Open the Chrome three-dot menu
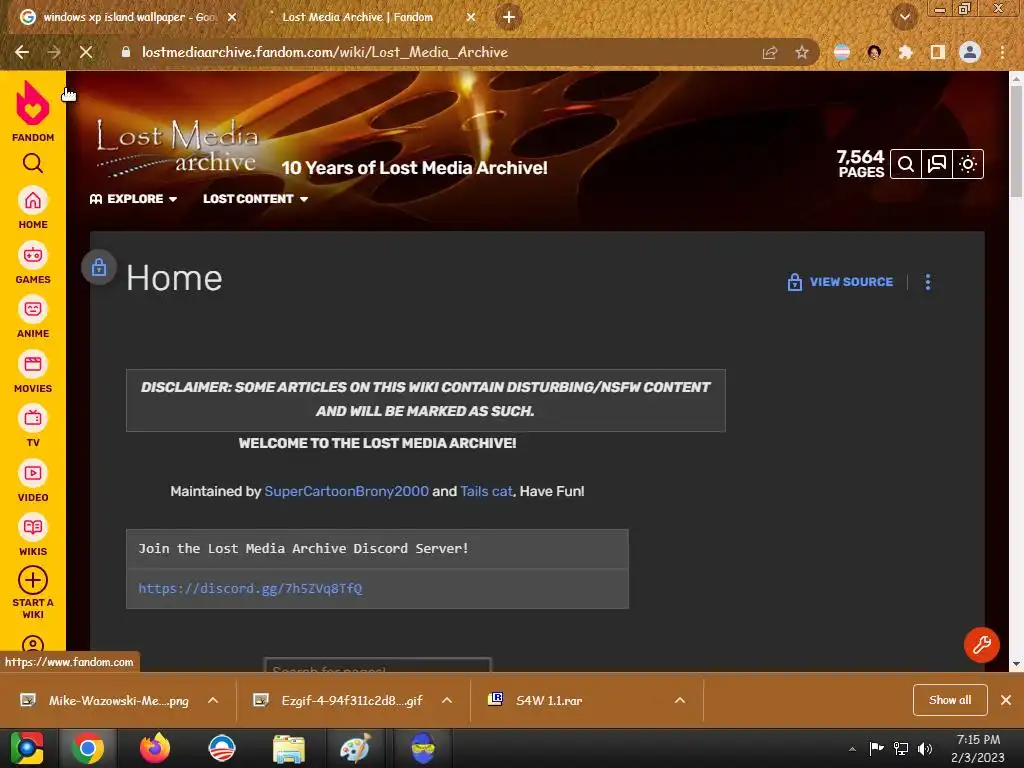 1002,52
